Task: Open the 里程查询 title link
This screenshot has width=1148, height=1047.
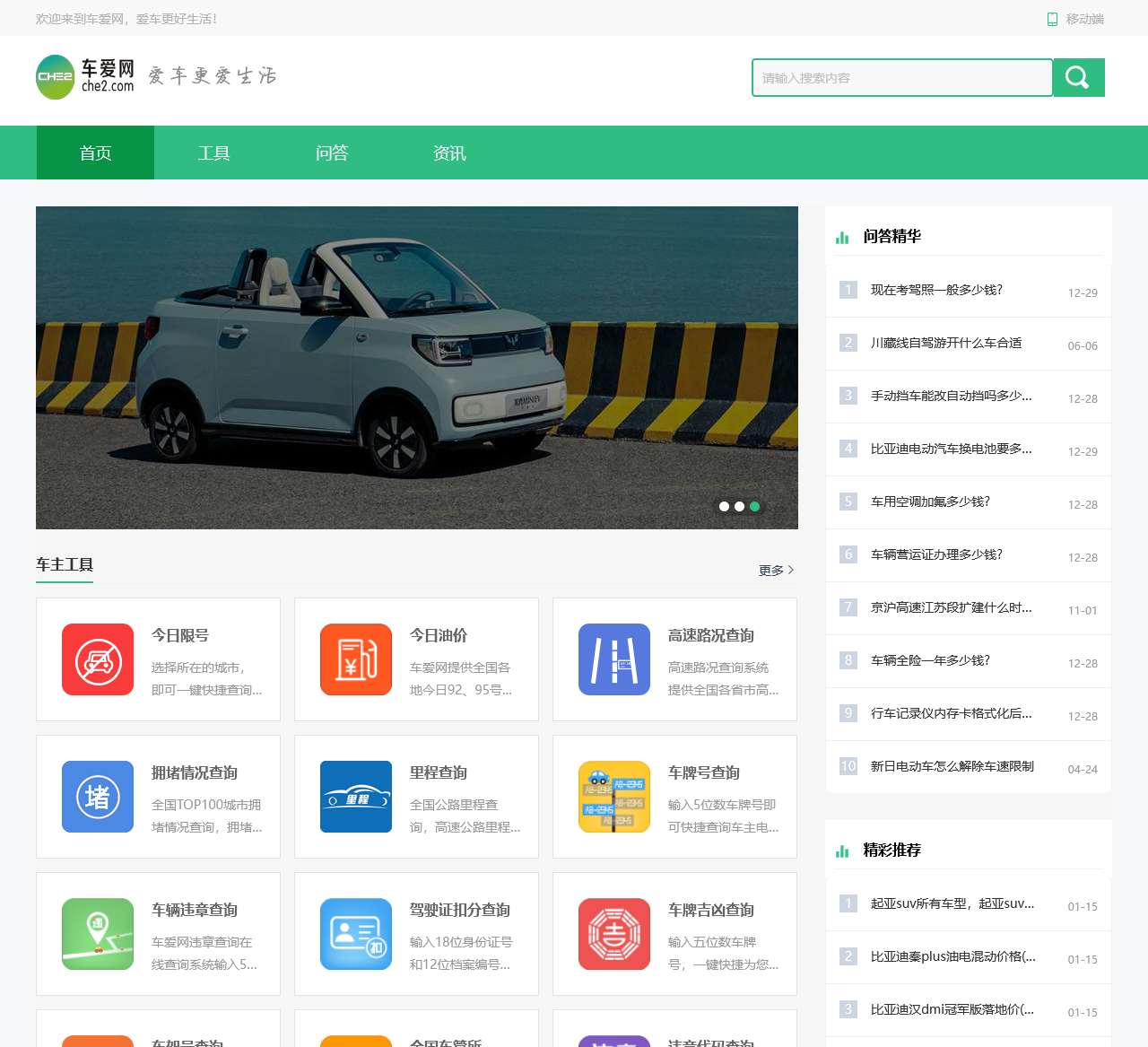Action: [x=439, y=772]
